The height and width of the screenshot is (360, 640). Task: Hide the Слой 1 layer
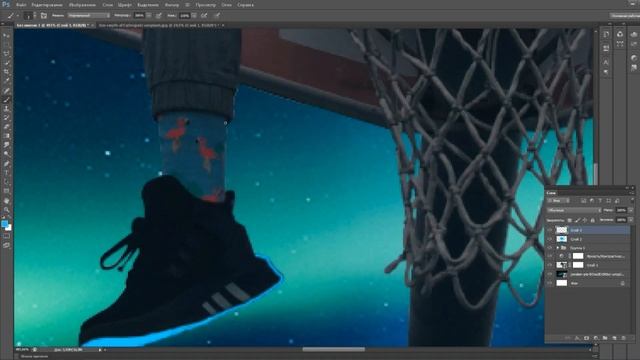point(550,265)
